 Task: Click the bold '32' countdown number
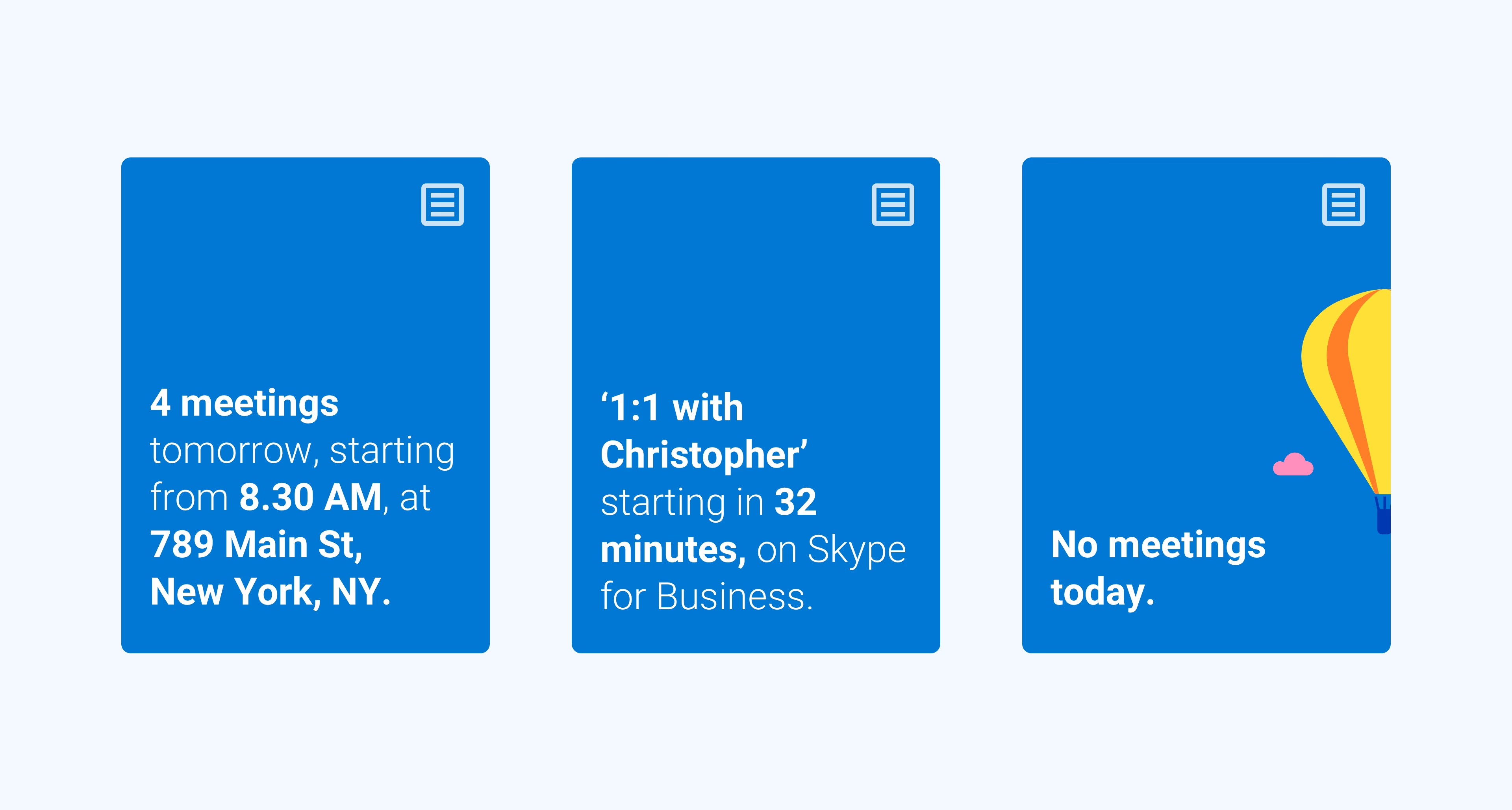[x=795, y=502]
